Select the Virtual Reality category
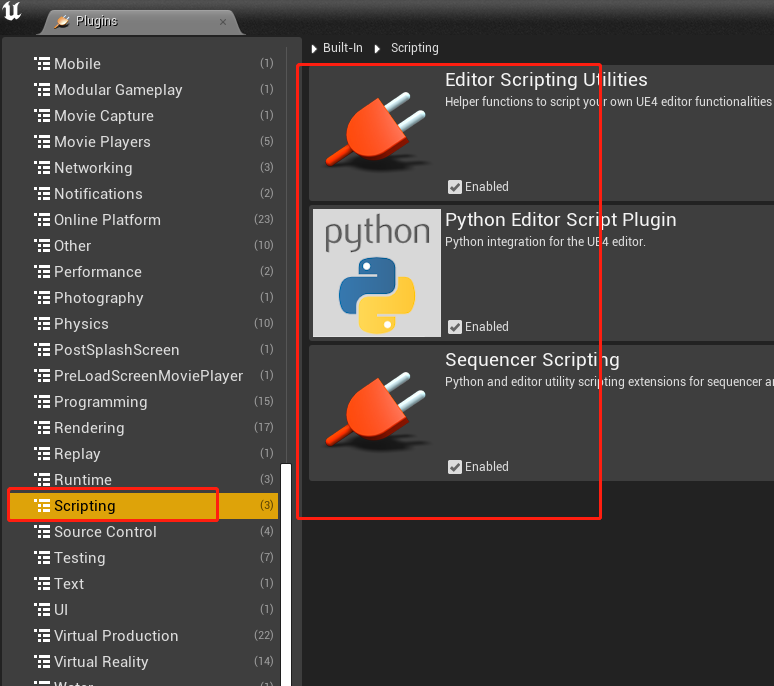This screenshot has width=774, height=686. click(x=143, y=662)
